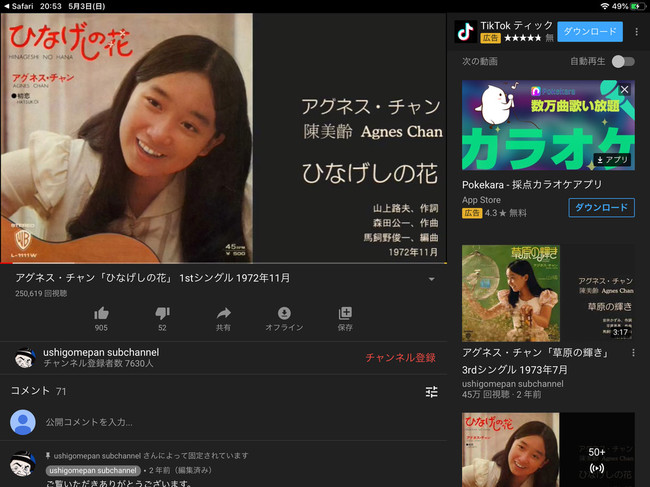
Task: Tap your blue user avatar
Action: (x=23, y=422)
